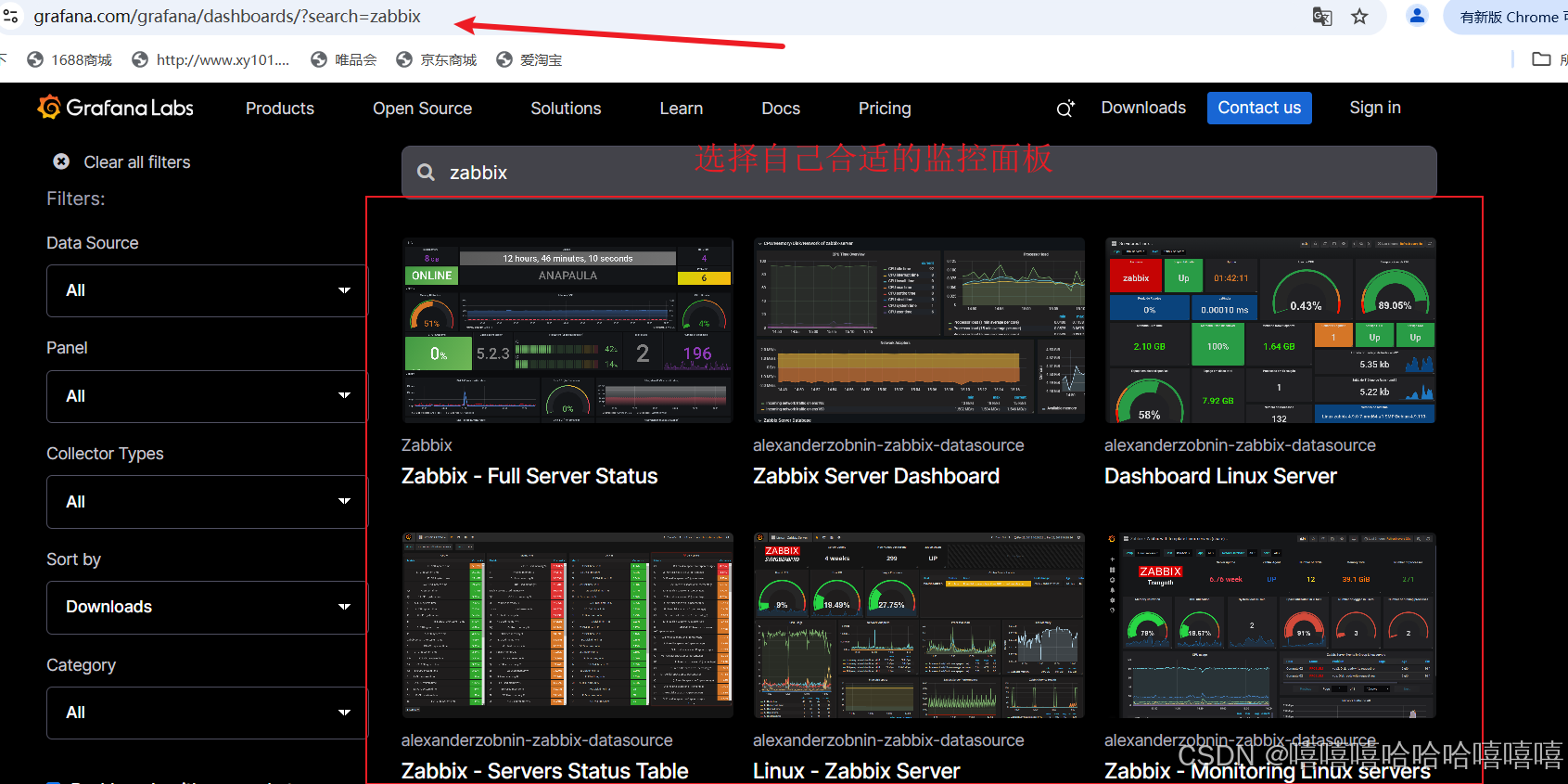Open Zabbix Server Dashboard thumbnail
Image resolution: width=1568 pixels, height=784 pixels.
(x=919, y=330)
